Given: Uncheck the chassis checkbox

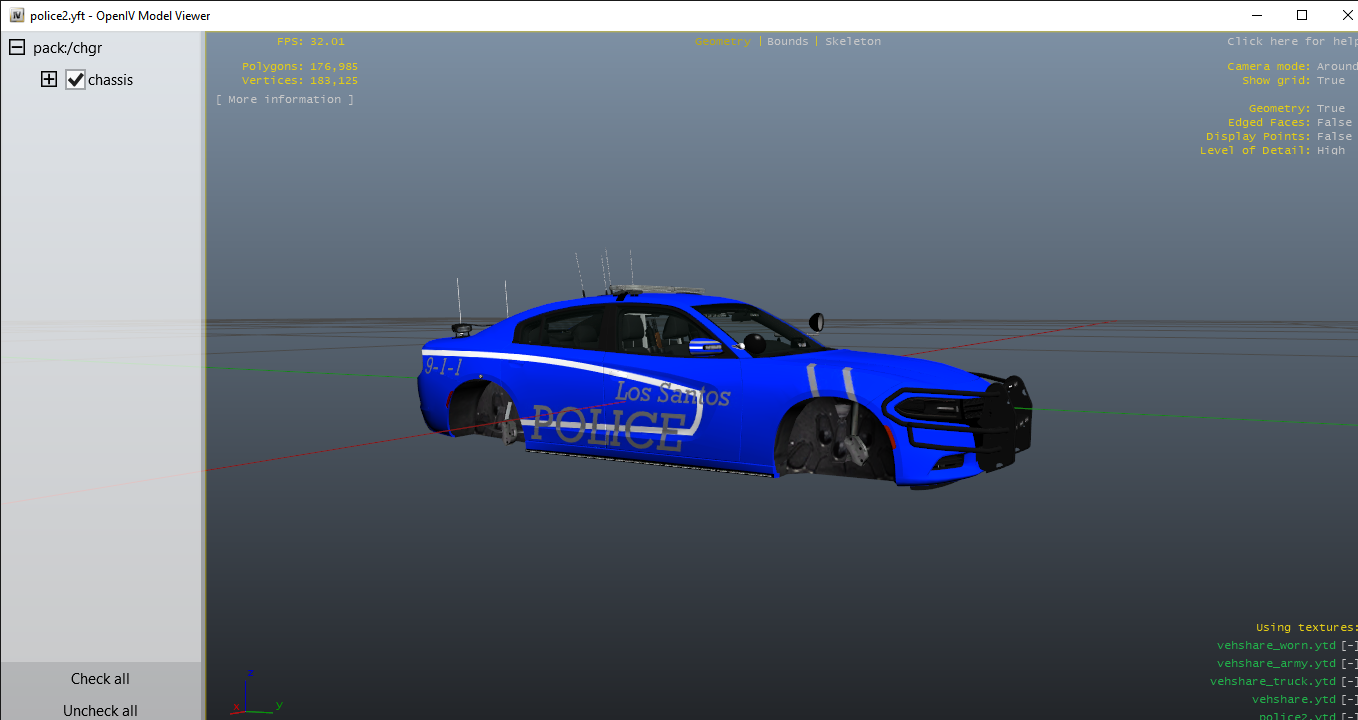Looking at the screenshot, I should 75,80.
